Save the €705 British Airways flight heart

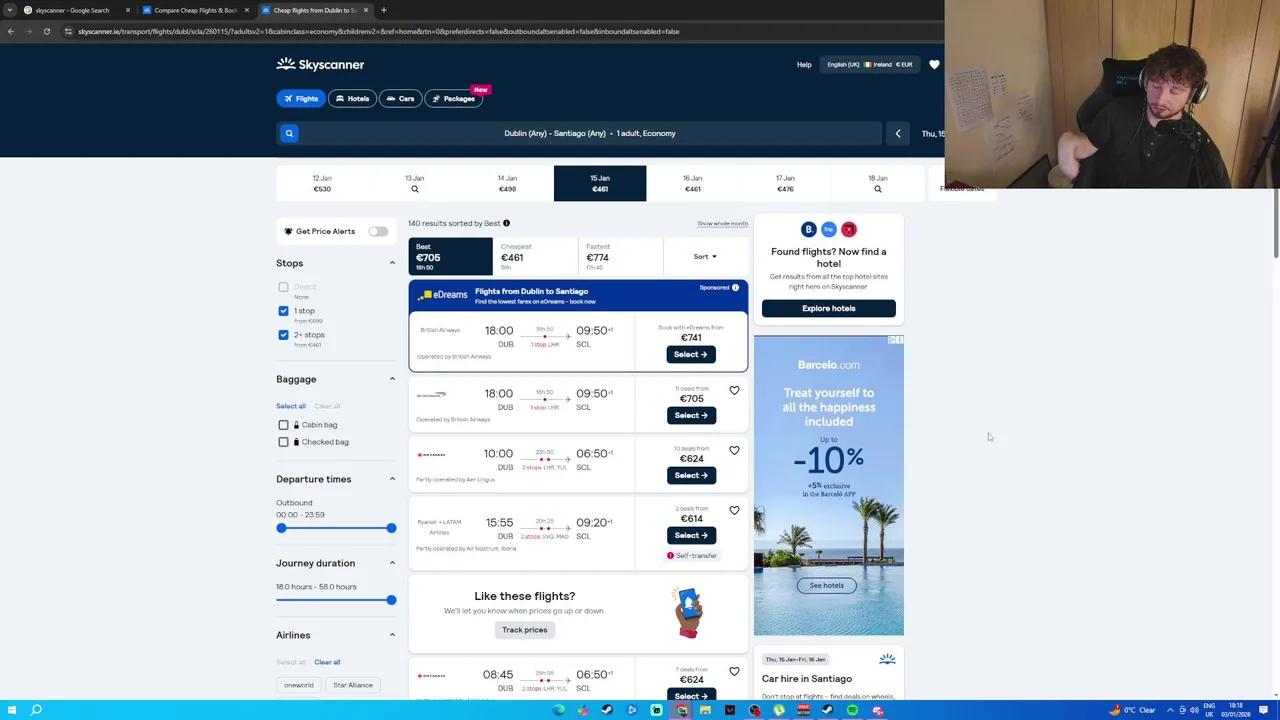pos(734,391)
